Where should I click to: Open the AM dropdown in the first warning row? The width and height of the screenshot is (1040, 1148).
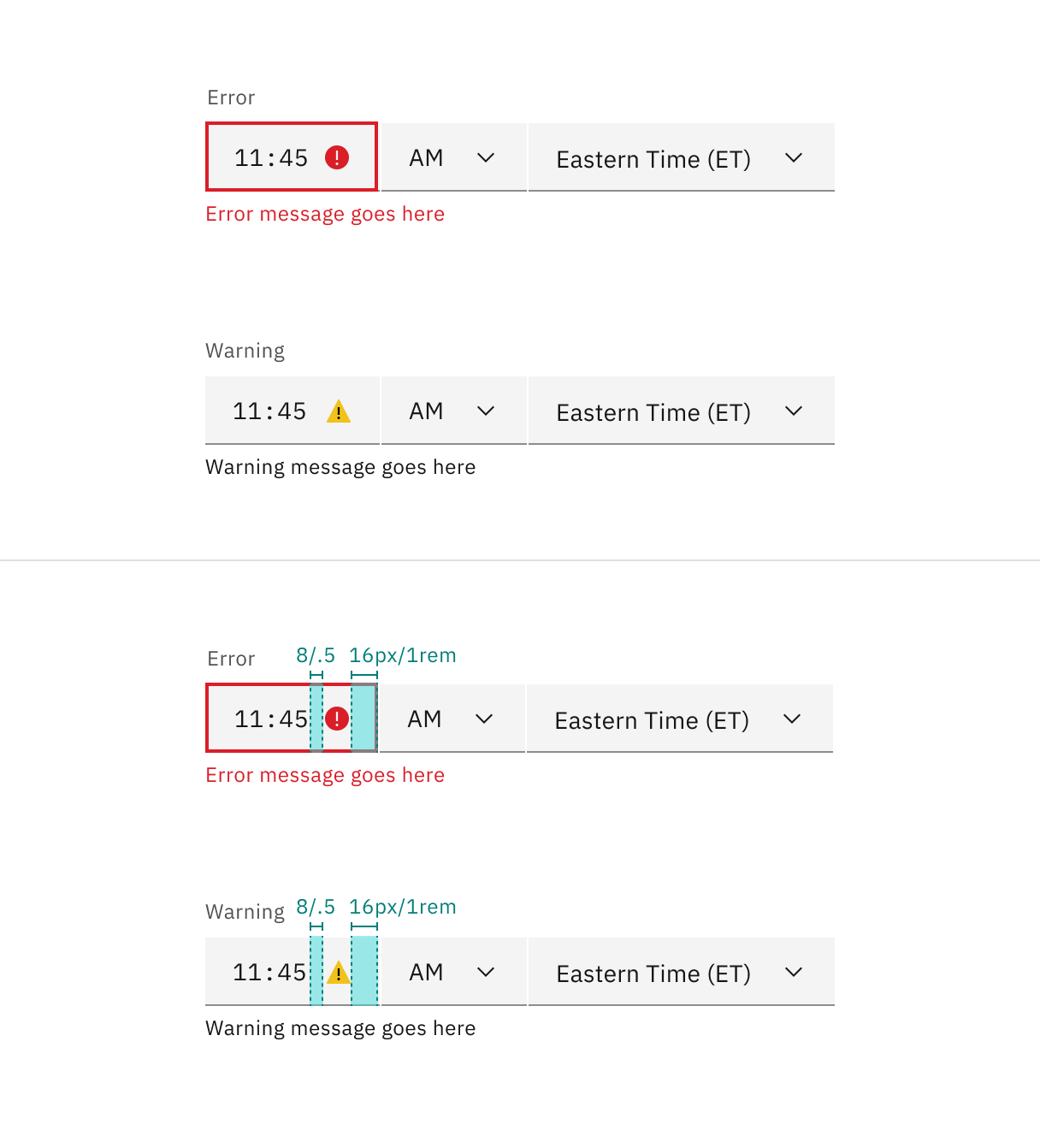point(454,411)
